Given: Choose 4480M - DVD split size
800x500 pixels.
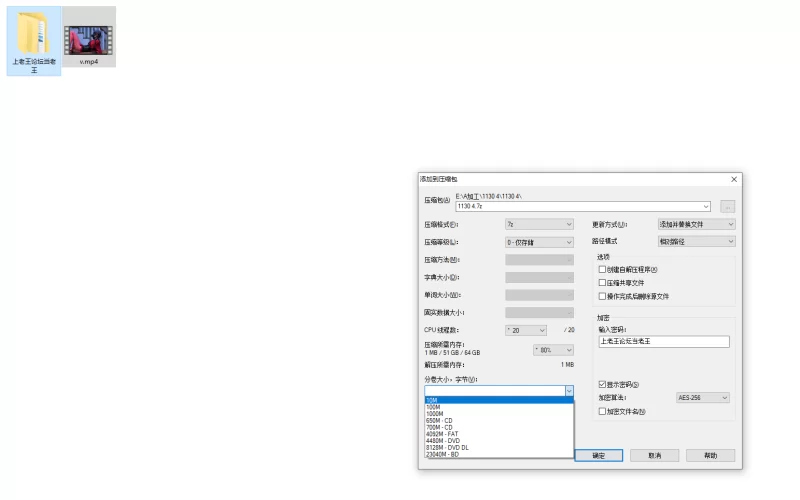Looking at the screenshot, I should 499,441.
